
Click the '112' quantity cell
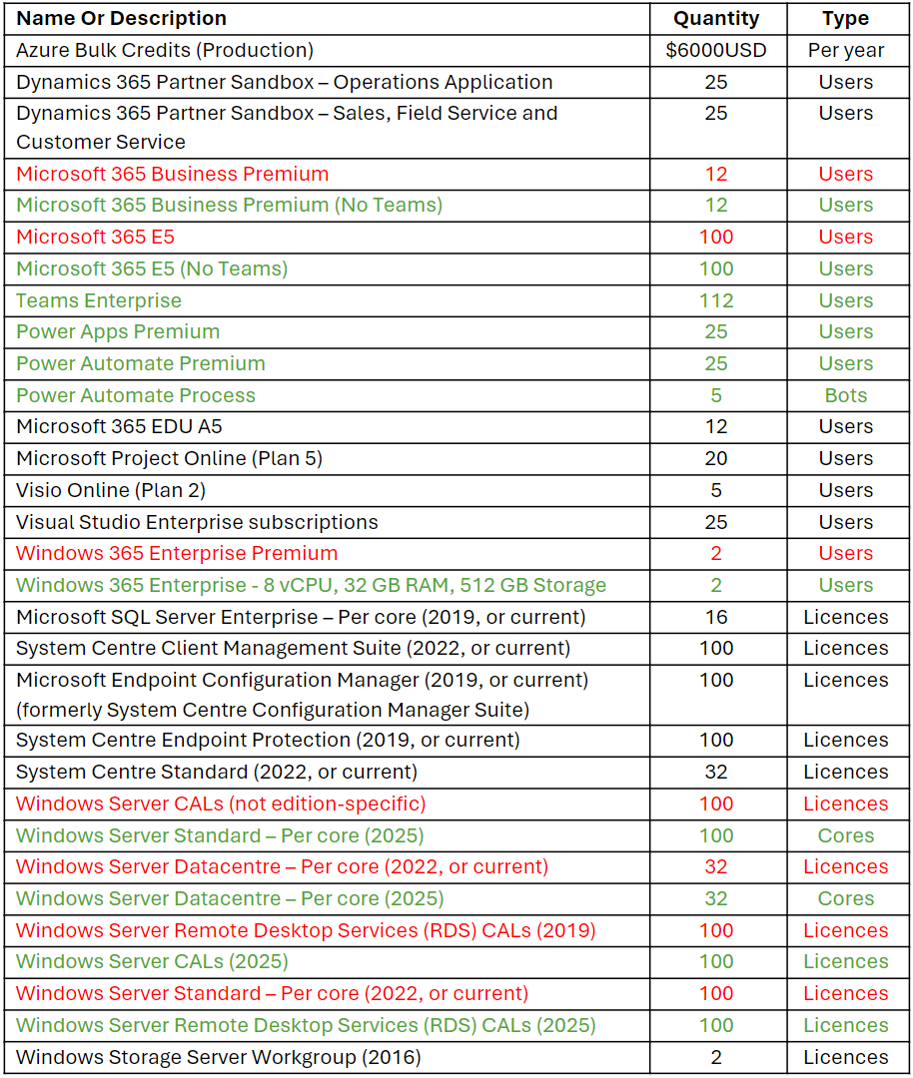(716, 300)
